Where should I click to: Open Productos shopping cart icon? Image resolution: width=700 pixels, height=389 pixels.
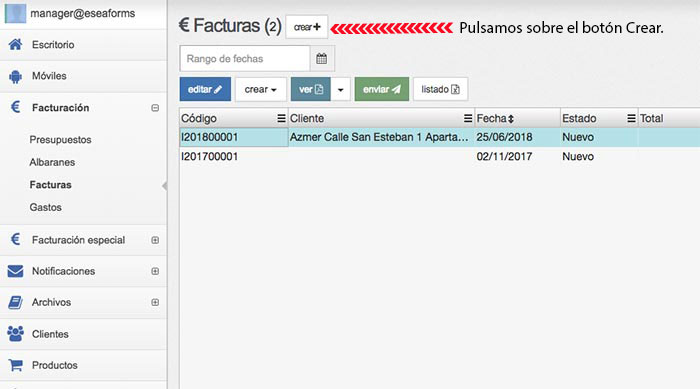[15, 365]
